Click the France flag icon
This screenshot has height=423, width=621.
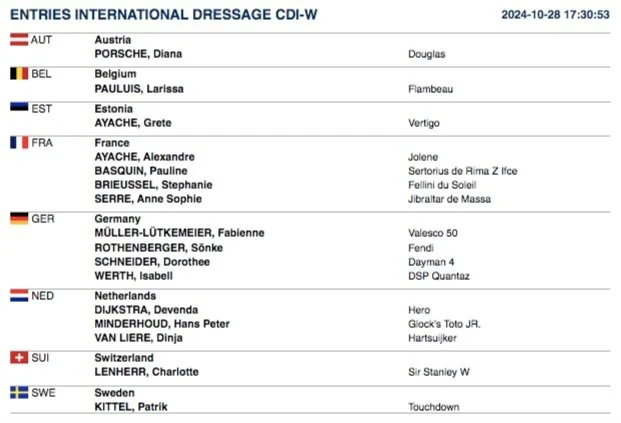coord(19,143)
